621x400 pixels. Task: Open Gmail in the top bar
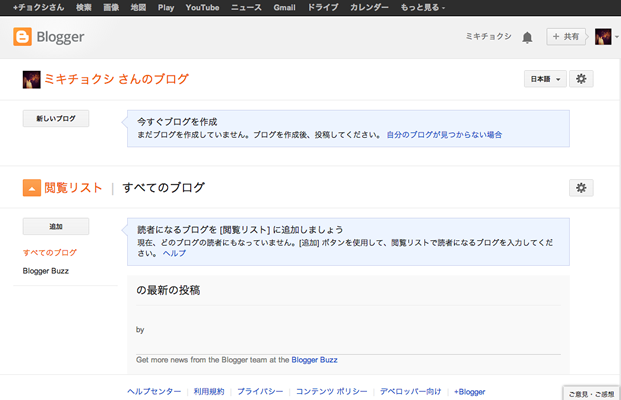coord(284,8)
